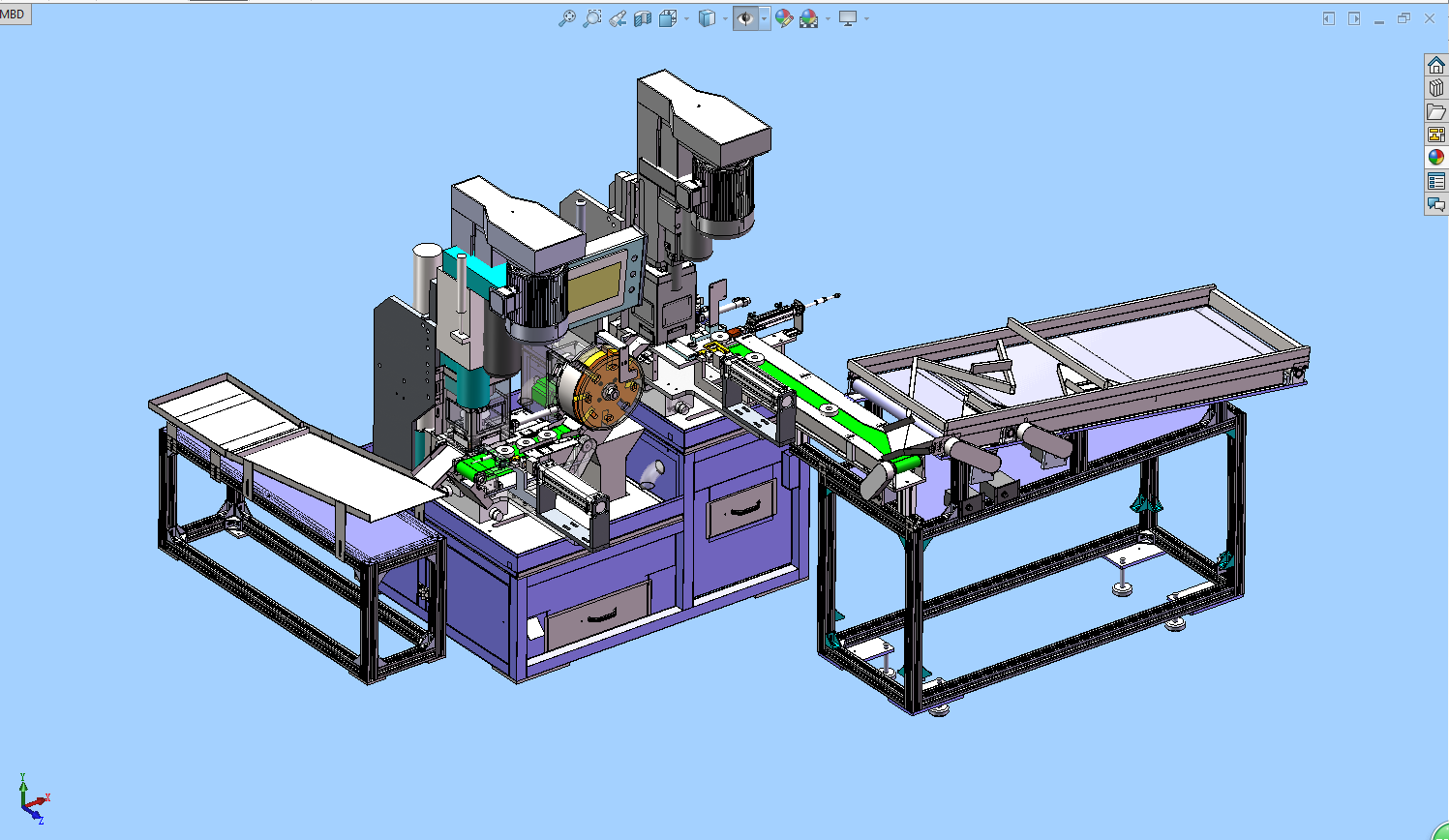The image size is (1449, 840).
Task: Toggle the Hide/Show Items eye button
Action: coord(745,18)
